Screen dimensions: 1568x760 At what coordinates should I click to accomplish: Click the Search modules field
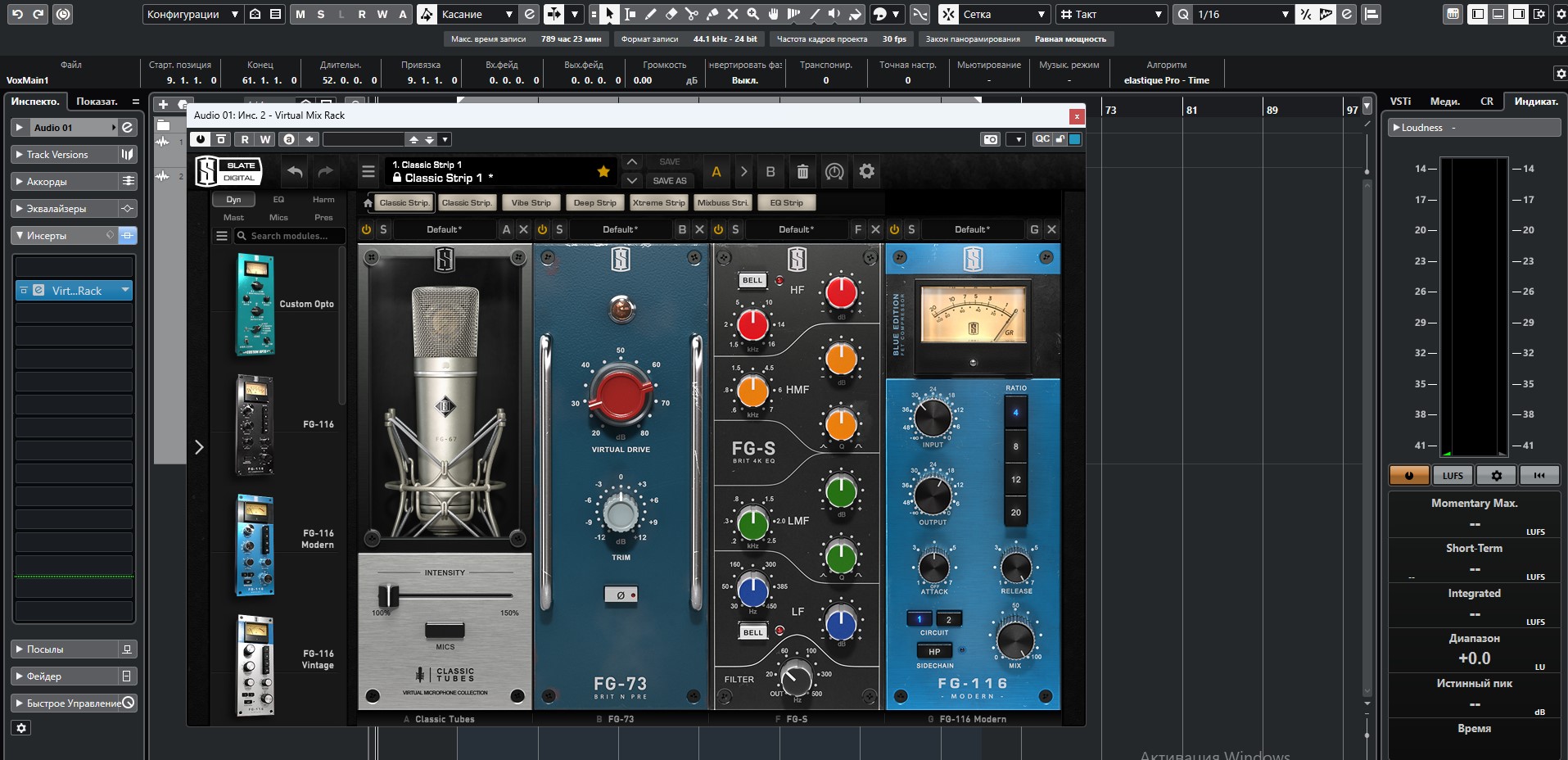(x=290, y=236)
